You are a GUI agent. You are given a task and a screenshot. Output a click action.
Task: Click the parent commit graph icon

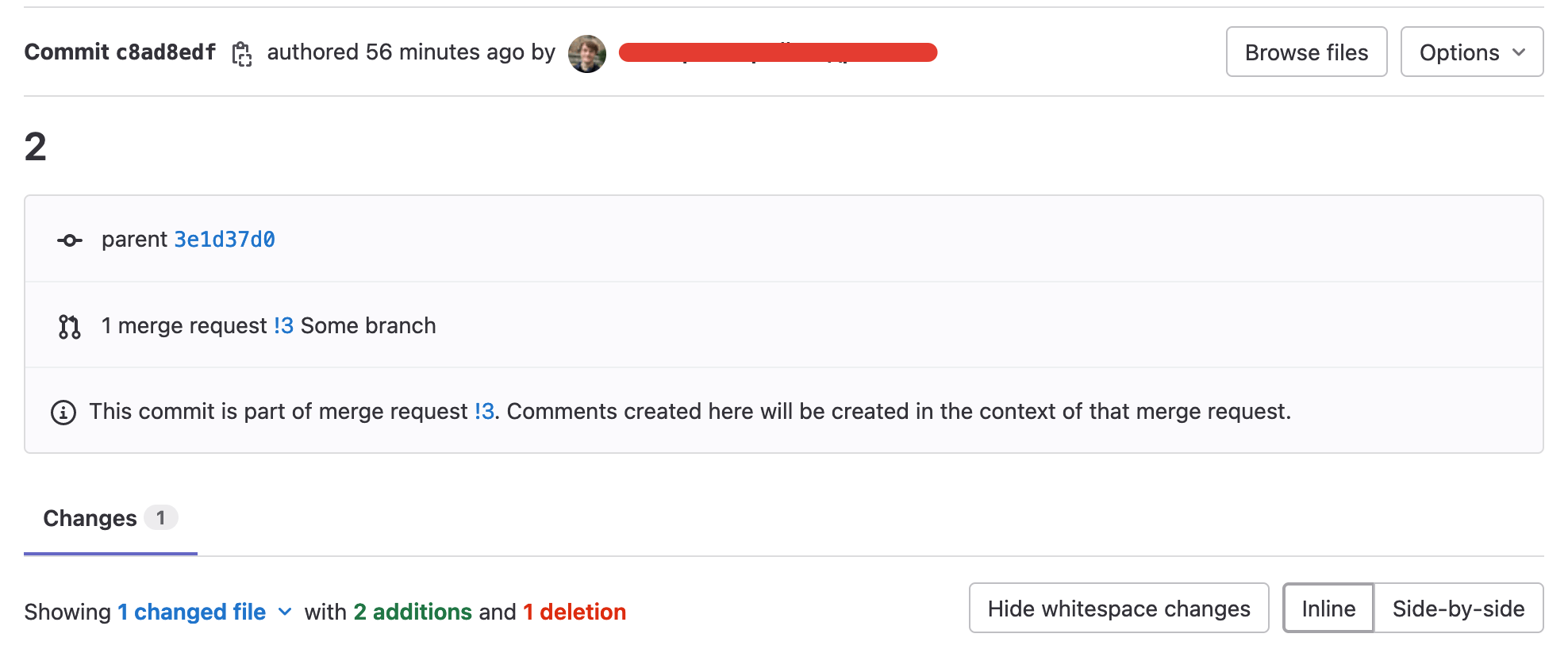pyautogui.click(x=69, y=239)
